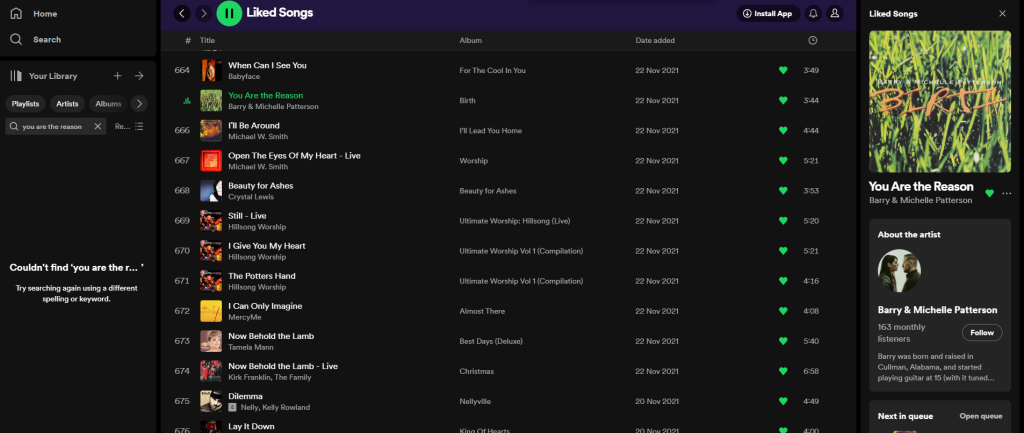
Task: Open notifications via the bell icon
Action: 813,13
